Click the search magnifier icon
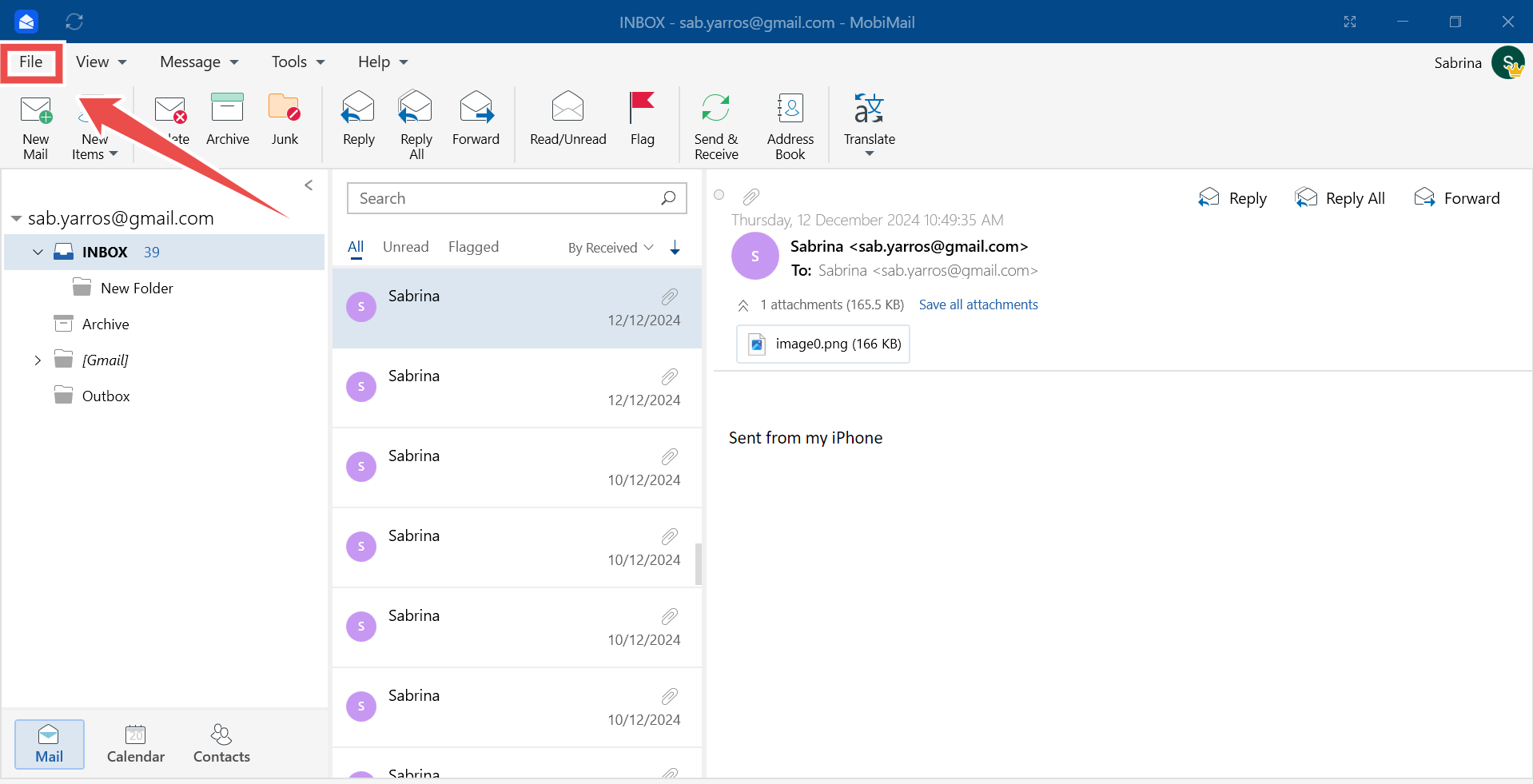Viewport: 1533px width, 784px height. click(x=669, y=198)
